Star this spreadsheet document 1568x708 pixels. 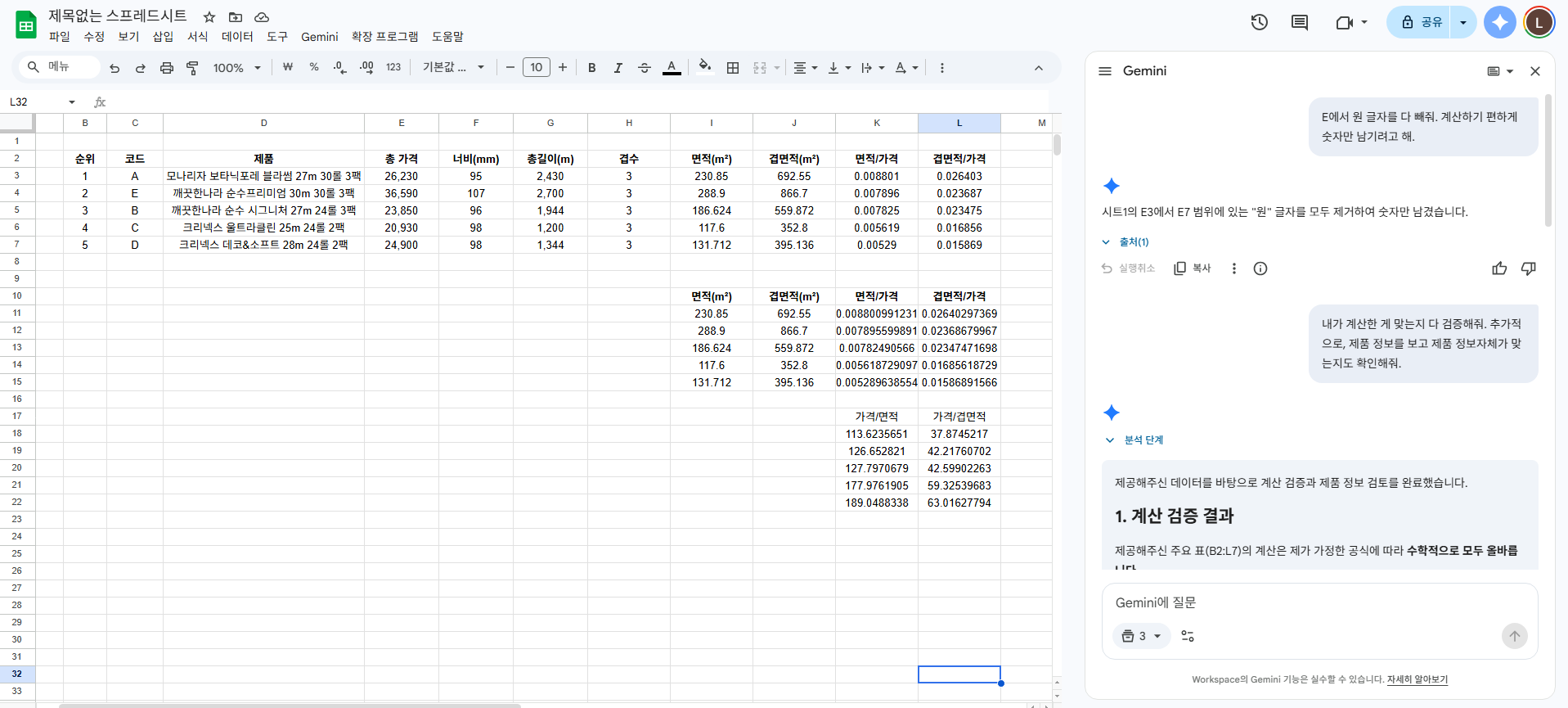pos(209,17)
